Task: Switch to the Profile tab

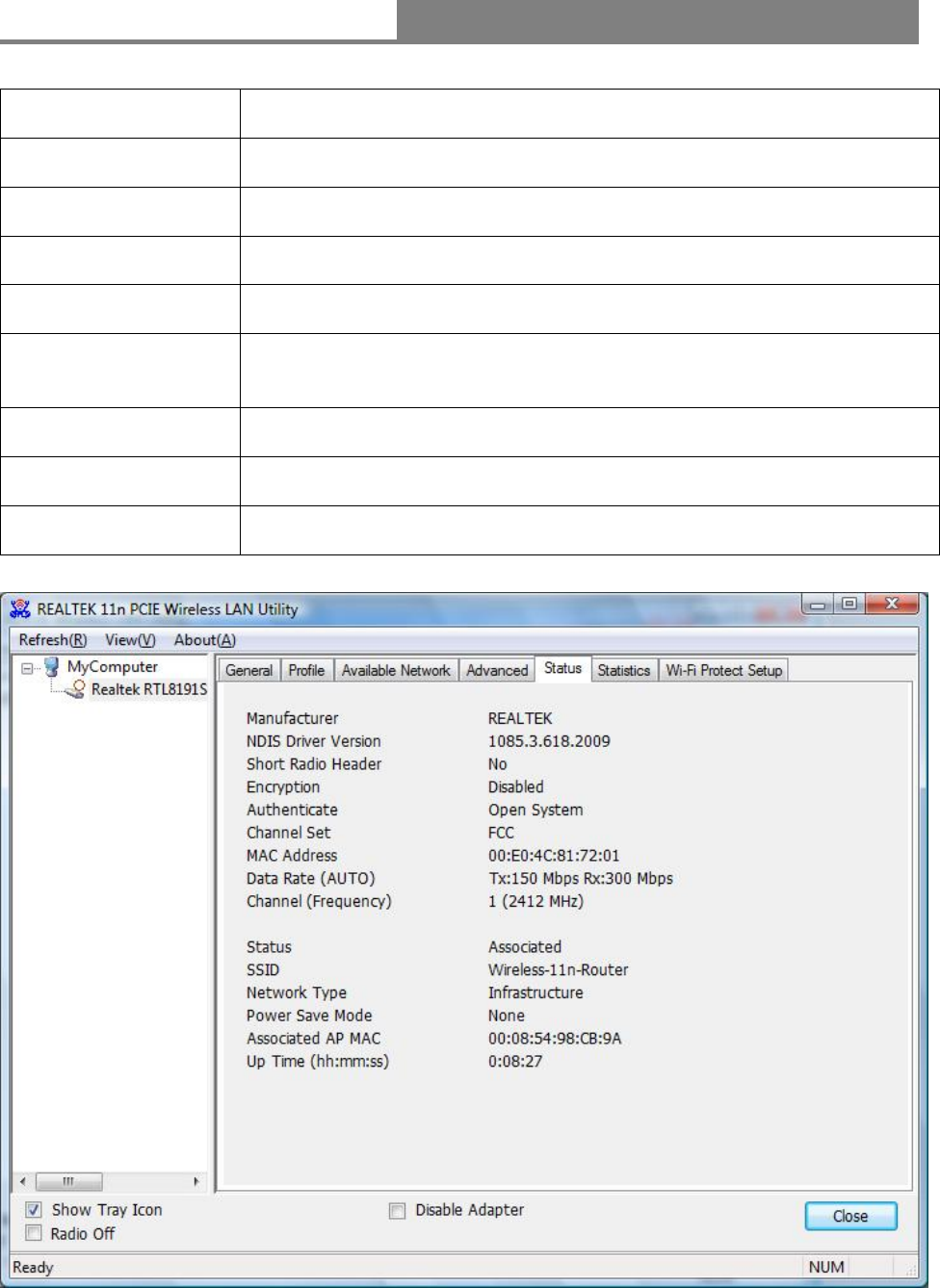Action: tap(306, 670)
